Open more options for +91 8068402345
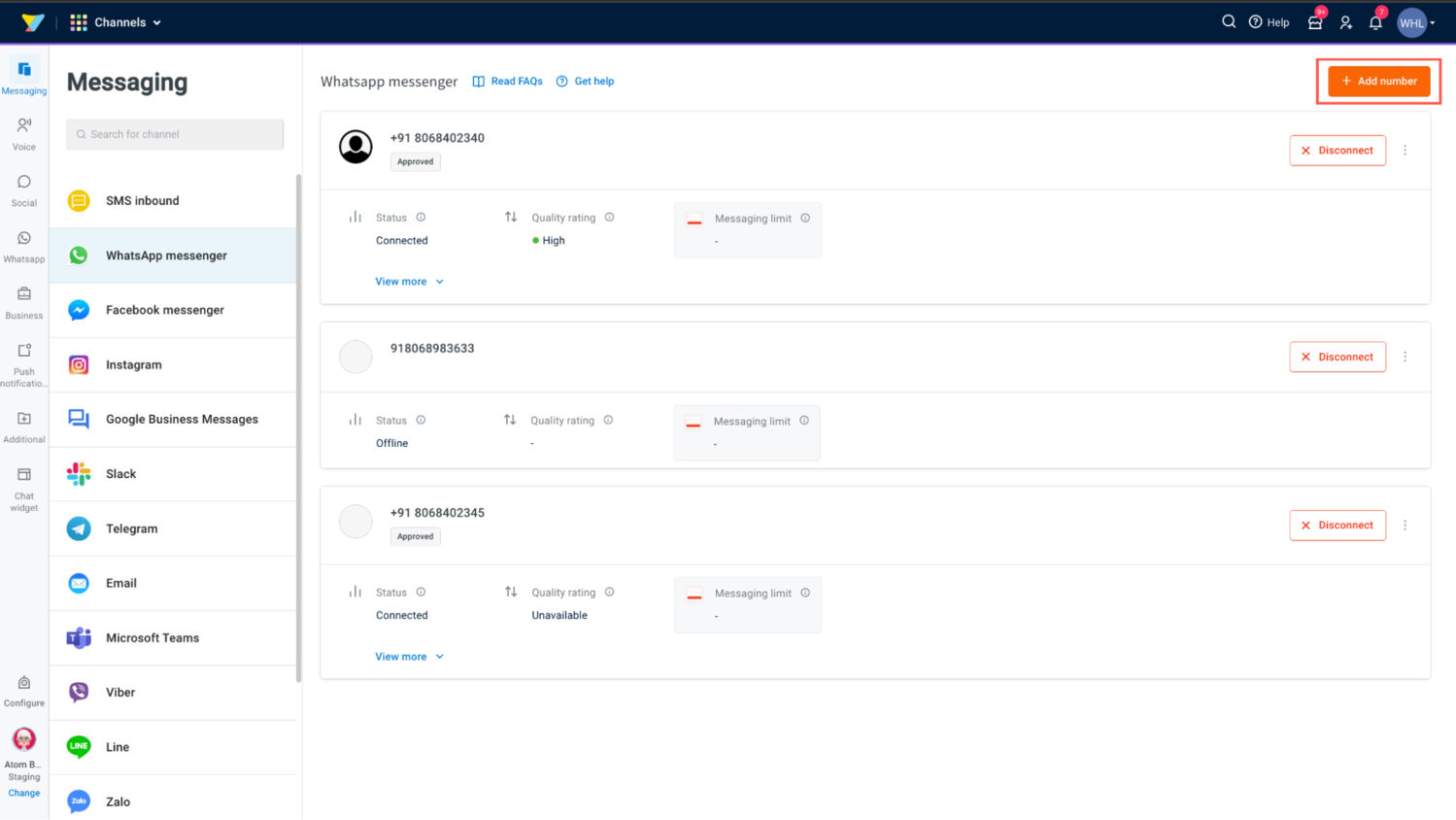This screenshot has height=820, width=1456. pyautogui.click(x=1405, y=525)
